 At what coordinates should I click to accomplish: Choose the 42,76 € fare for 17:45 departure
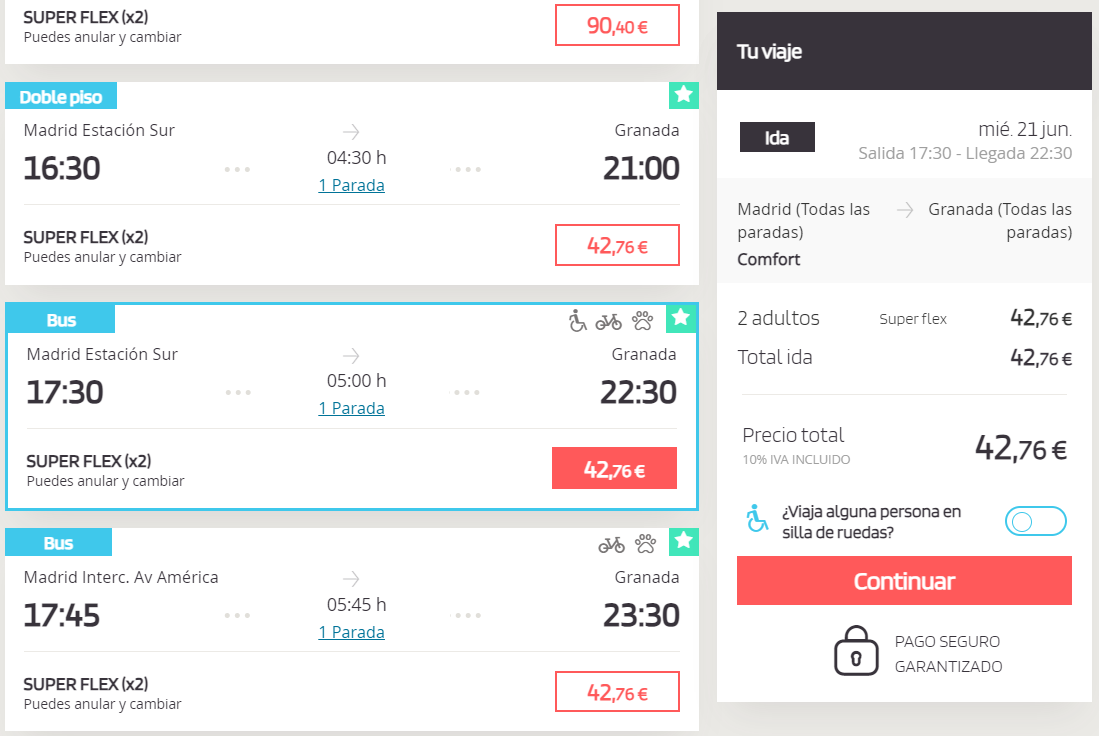pos(617,692)
